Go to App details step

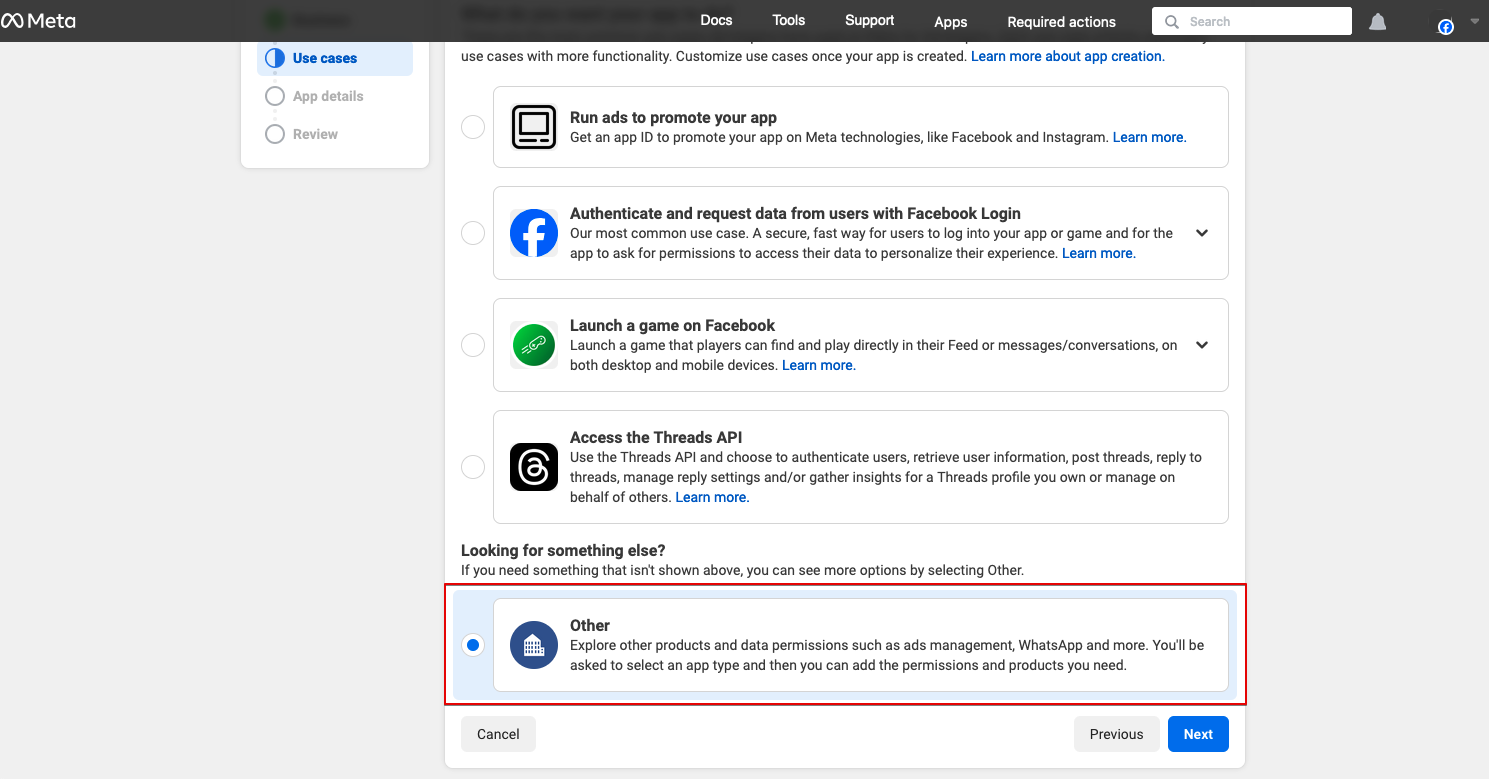pos(327,96)
